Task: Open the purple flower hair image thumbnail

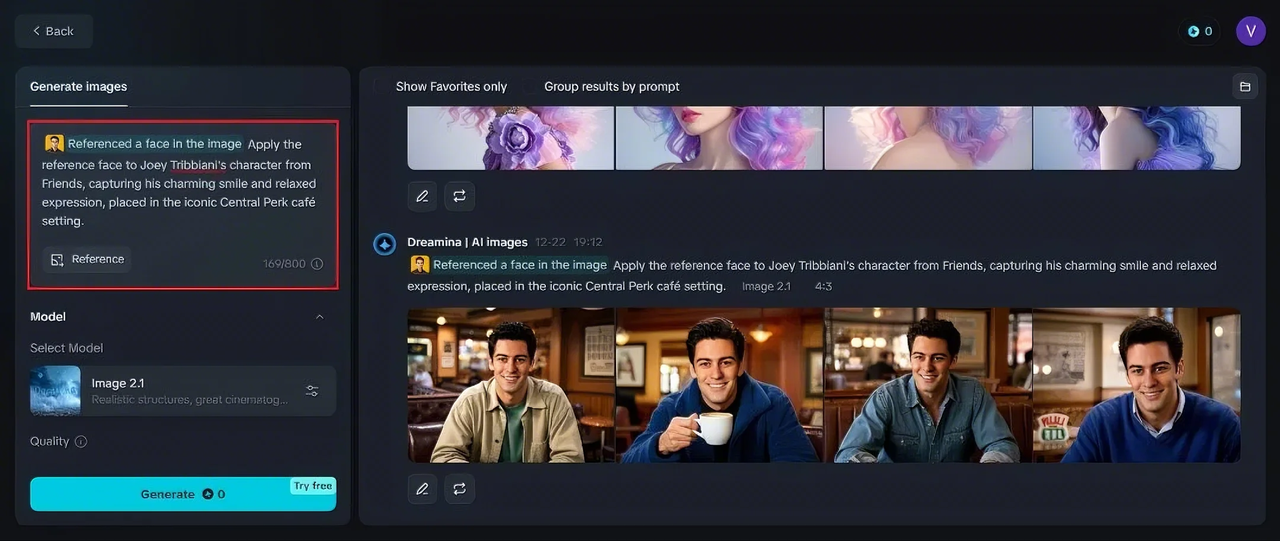Action: pos(511,138)
